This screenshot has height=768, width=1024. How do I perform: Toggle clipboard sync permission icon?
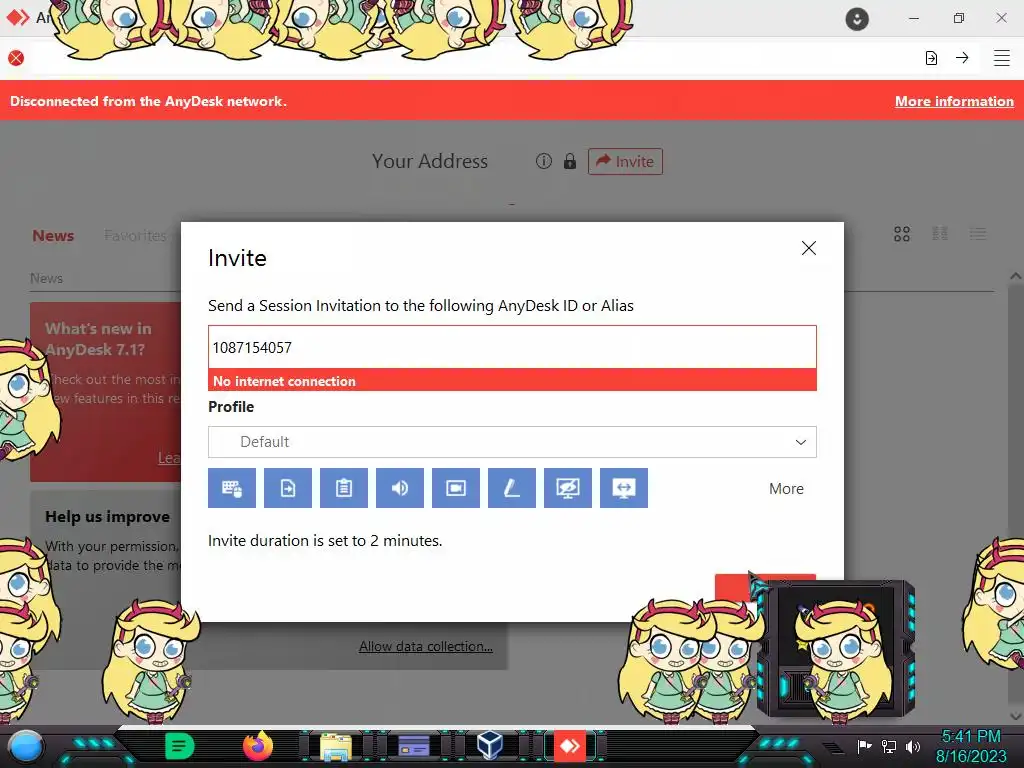click(344, 488)
